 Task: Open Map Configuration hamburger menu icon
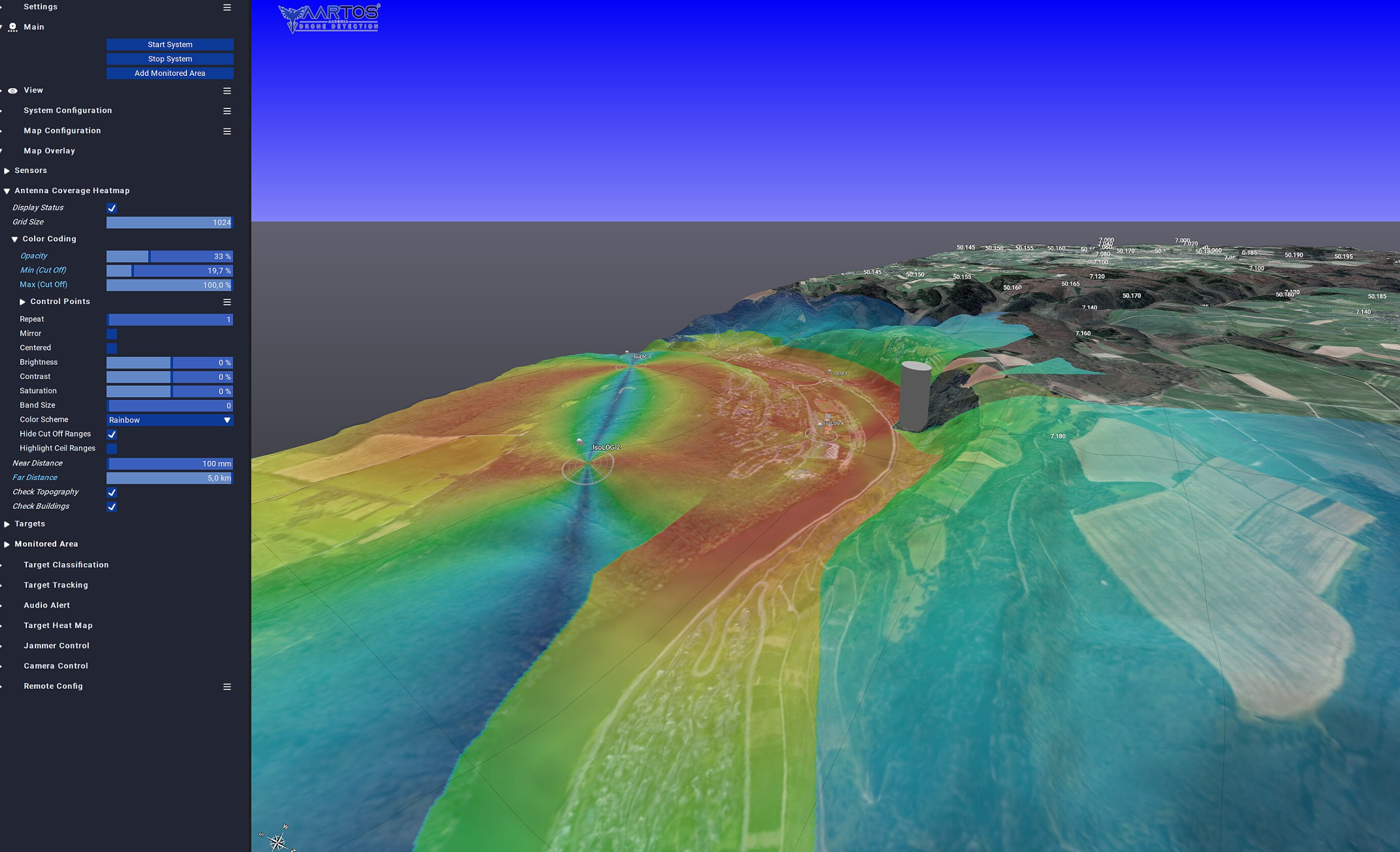(x=227, y=131)
